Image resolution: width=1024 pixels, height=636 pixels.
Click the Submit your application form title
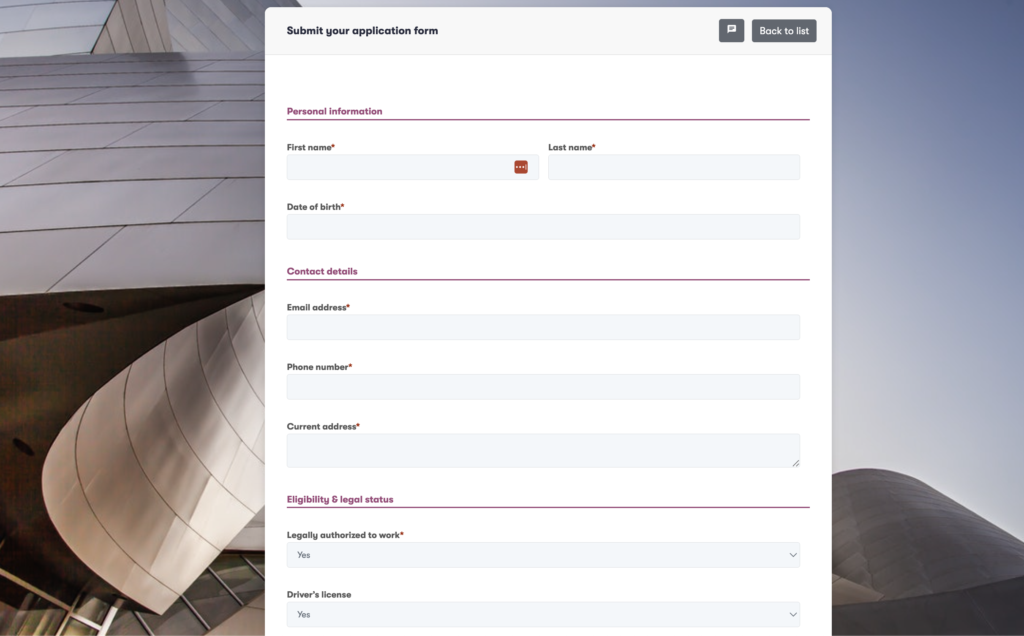(362, 30)
